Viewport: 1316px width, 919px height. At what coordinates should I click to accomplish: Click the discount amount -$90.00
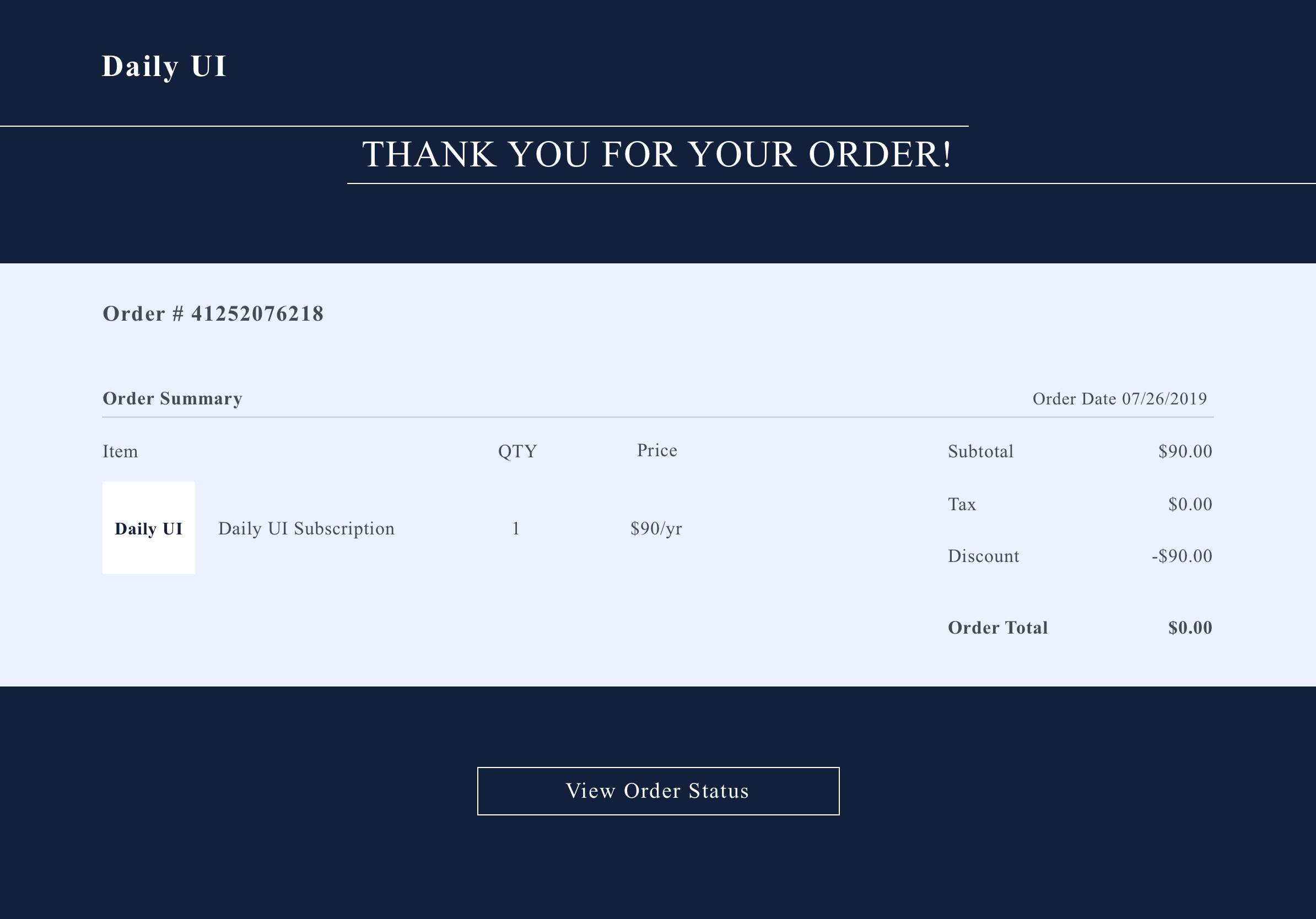[1182, 556]
